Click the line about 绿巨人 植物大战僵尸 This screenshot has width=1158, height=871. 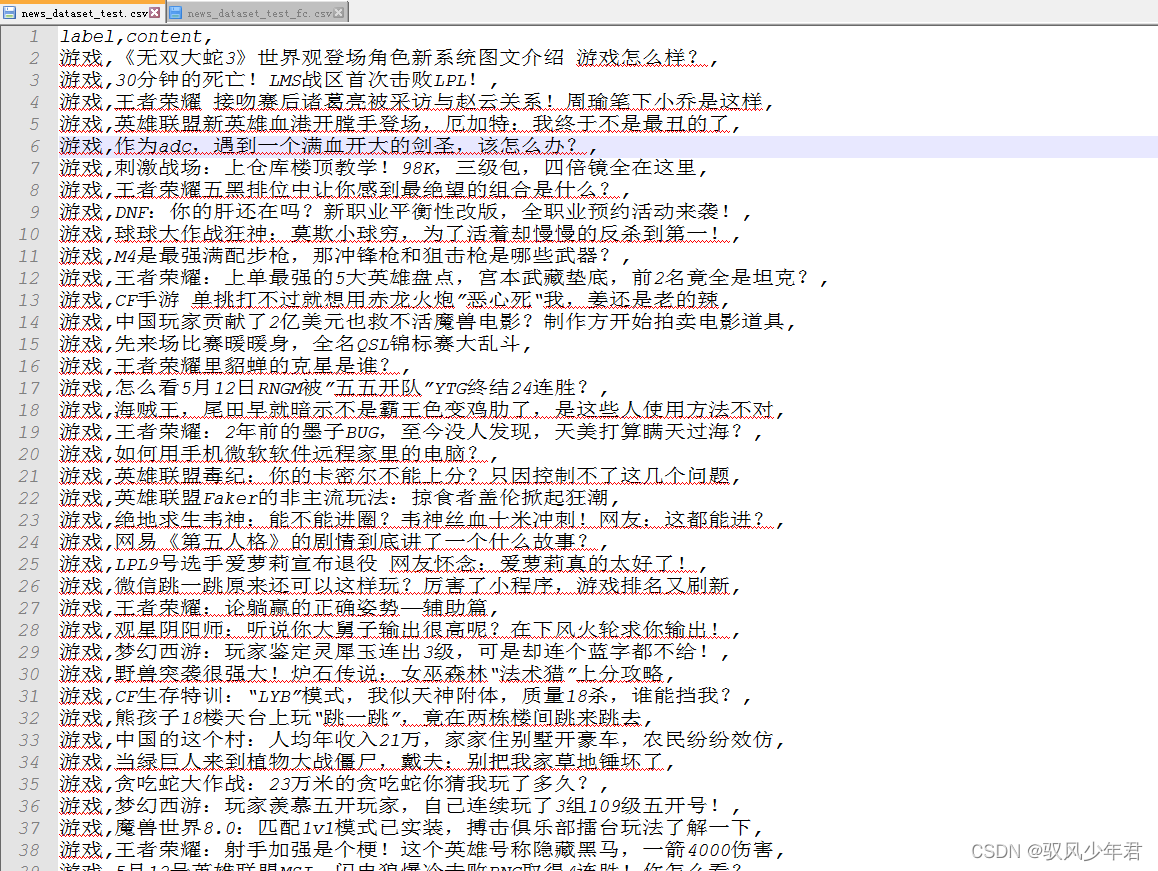pyautogui.click(x=367, y=762)
